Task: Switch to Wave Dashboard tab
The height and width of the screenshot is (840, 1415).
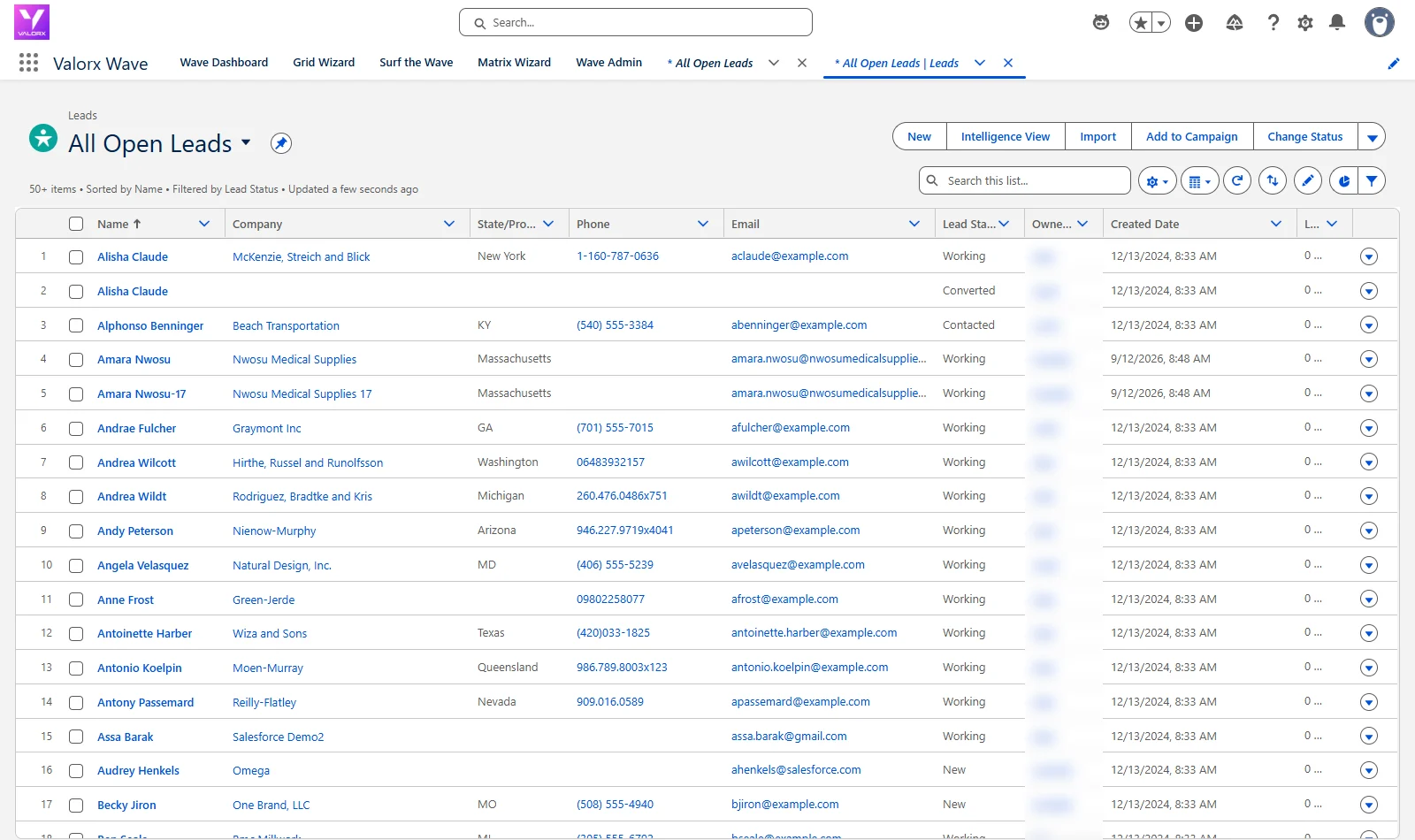Action: (x=224, y=63)
